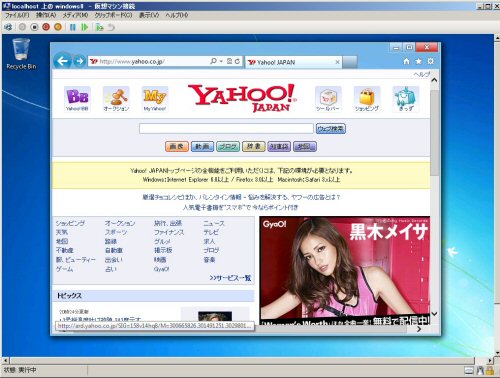The image size is (500, 378).
Task: Click the ウェブ検索 search button
Action: 331,128
